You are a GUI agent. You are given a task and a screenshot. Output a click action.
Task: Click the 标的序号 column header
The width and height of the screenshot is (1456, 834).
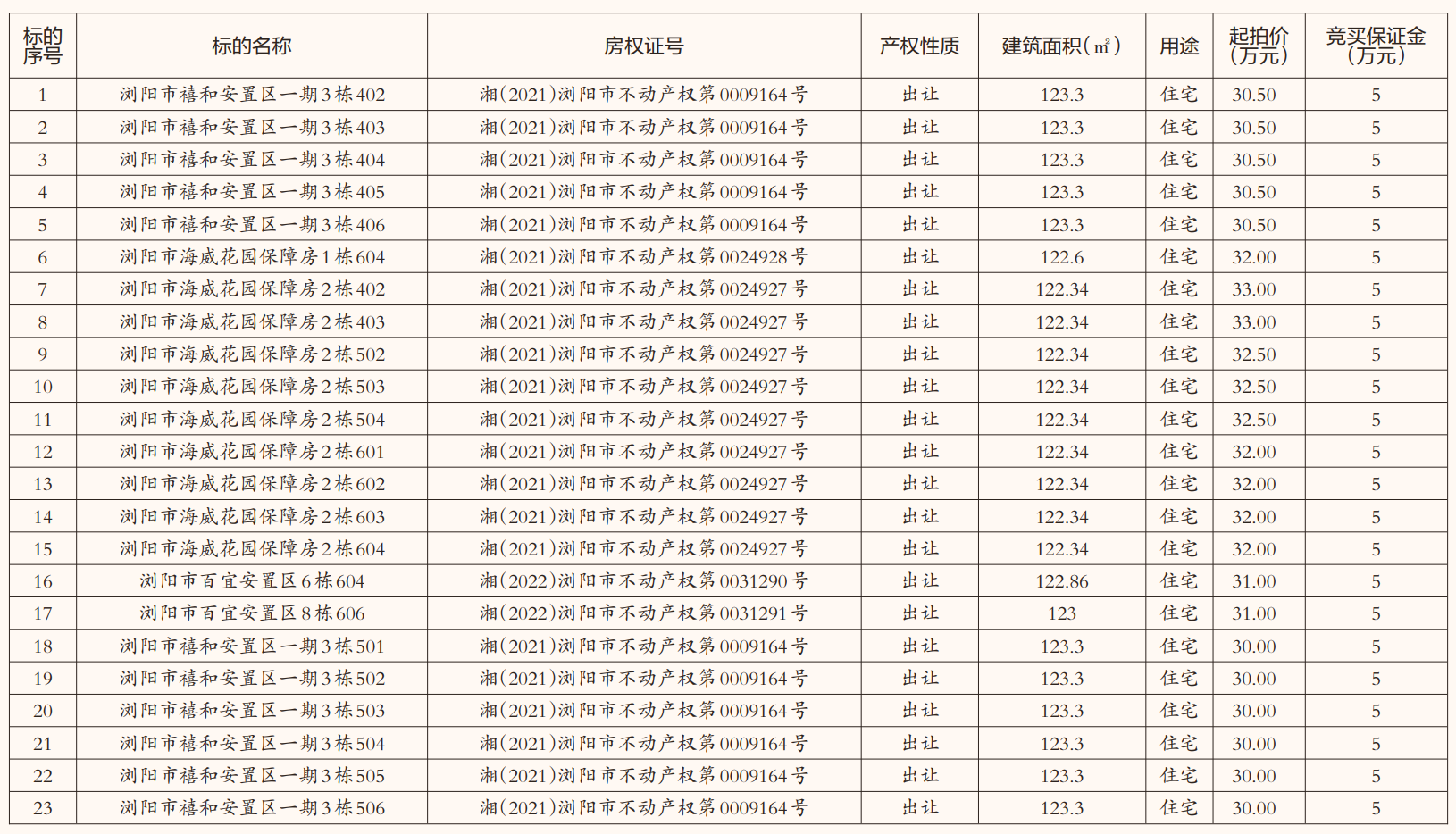click(43, 46)
